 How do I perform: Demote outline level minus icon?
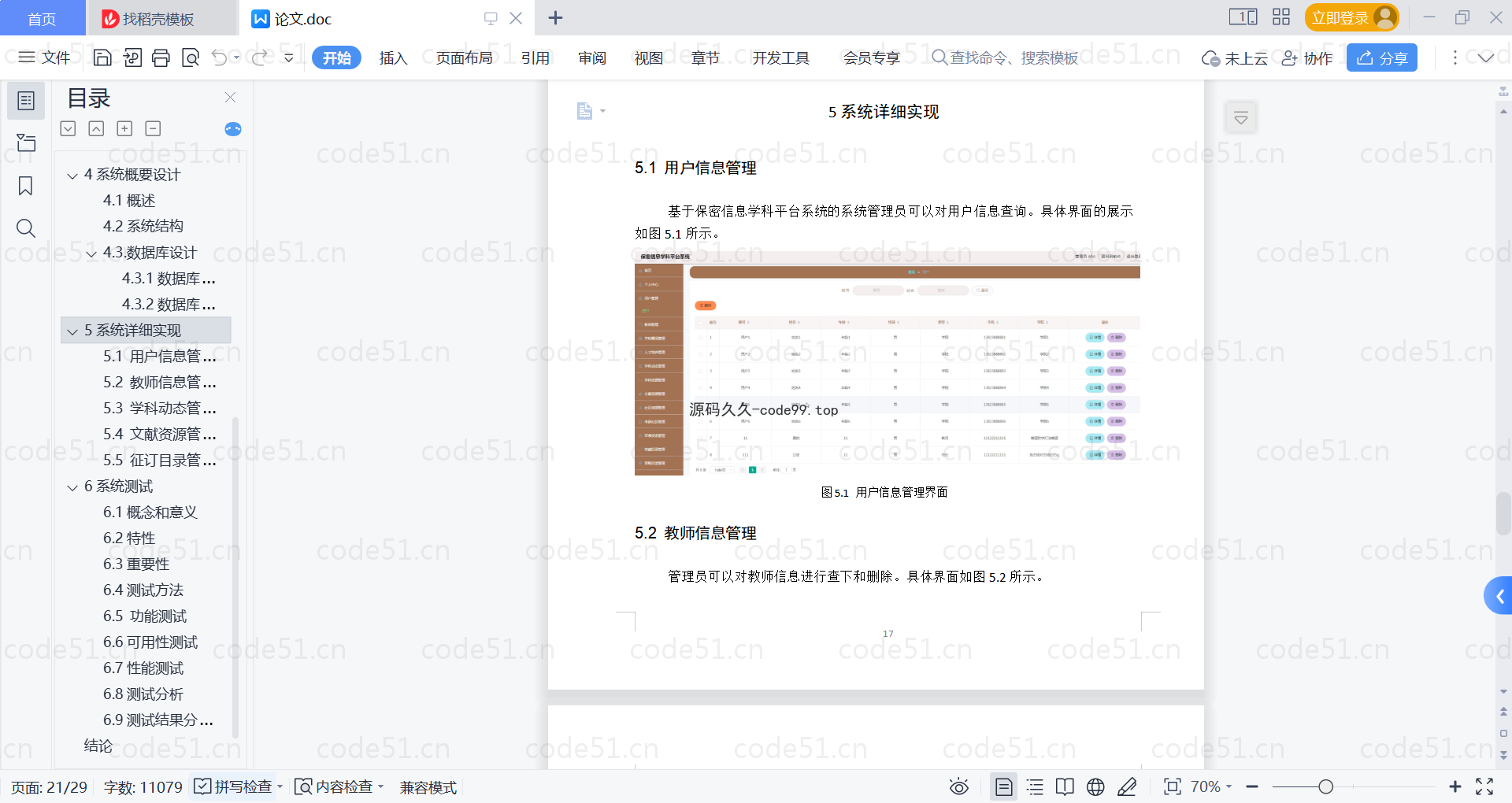click(x=153, y=129)
